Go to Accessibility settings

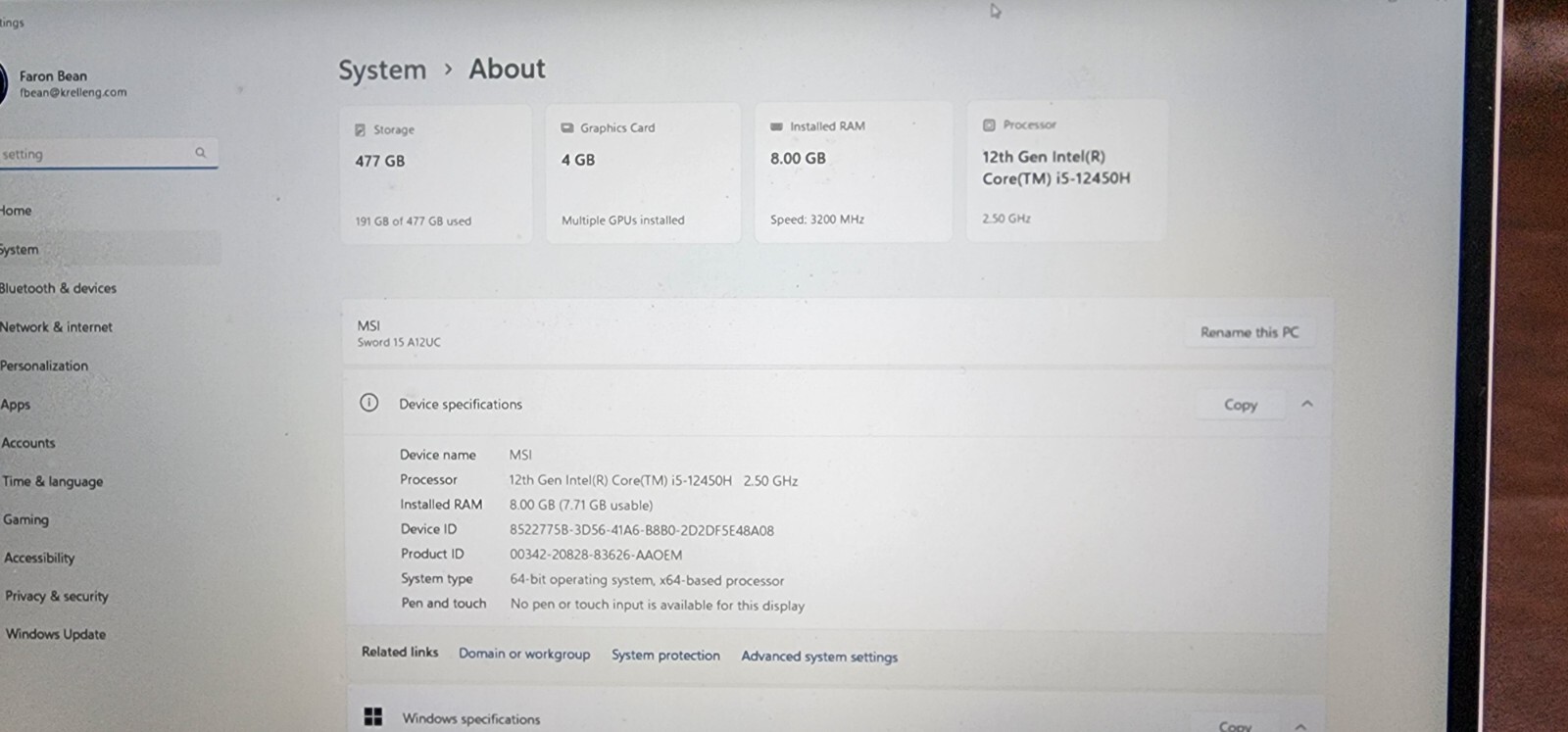39,558
